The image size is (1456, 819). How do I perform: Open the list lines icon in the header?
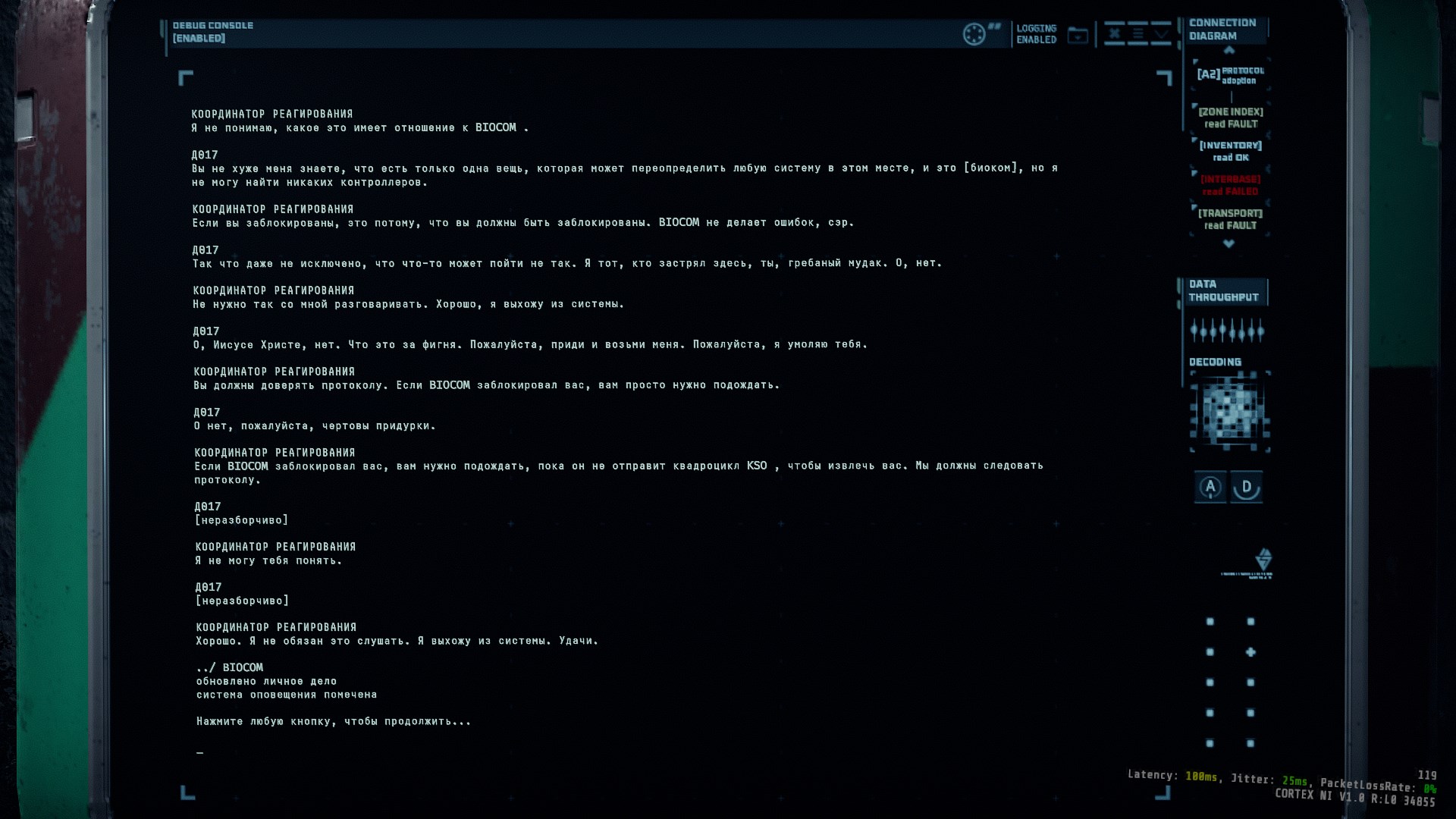1138,33
